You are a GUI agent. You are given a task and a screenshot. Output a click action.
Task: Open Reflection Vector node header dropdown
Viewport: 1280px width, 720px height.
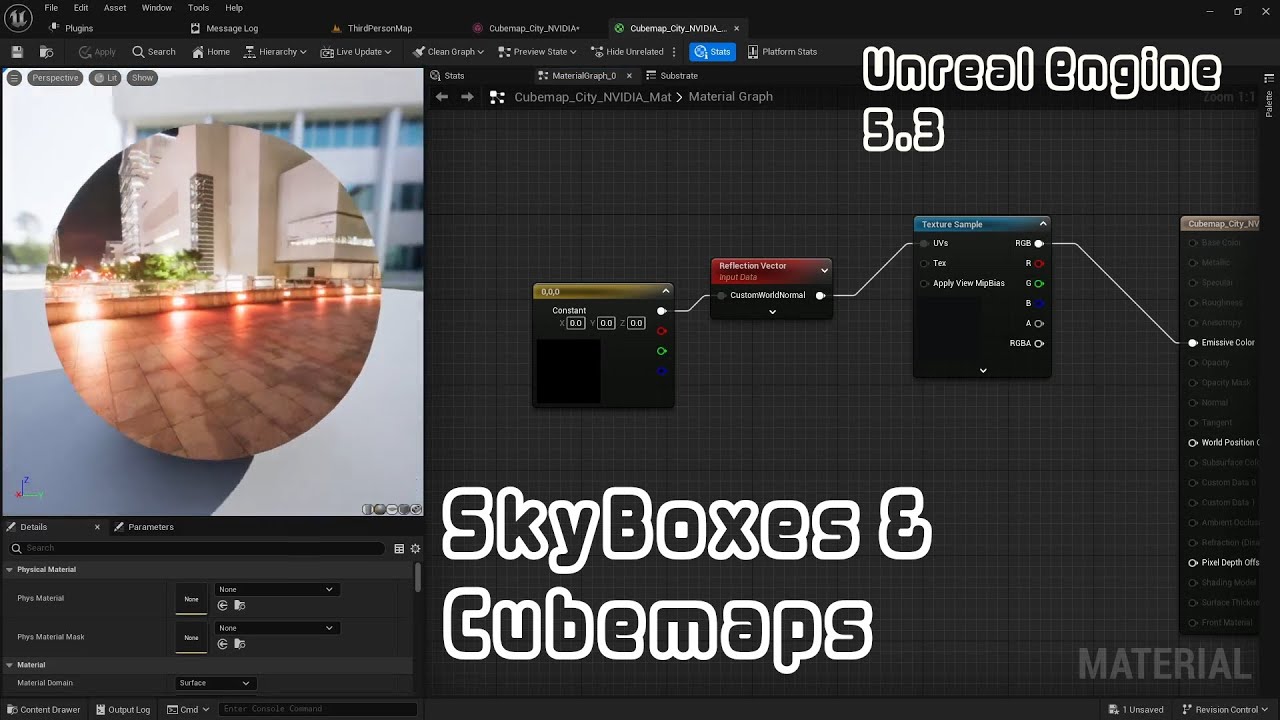(x=824, y=270)
